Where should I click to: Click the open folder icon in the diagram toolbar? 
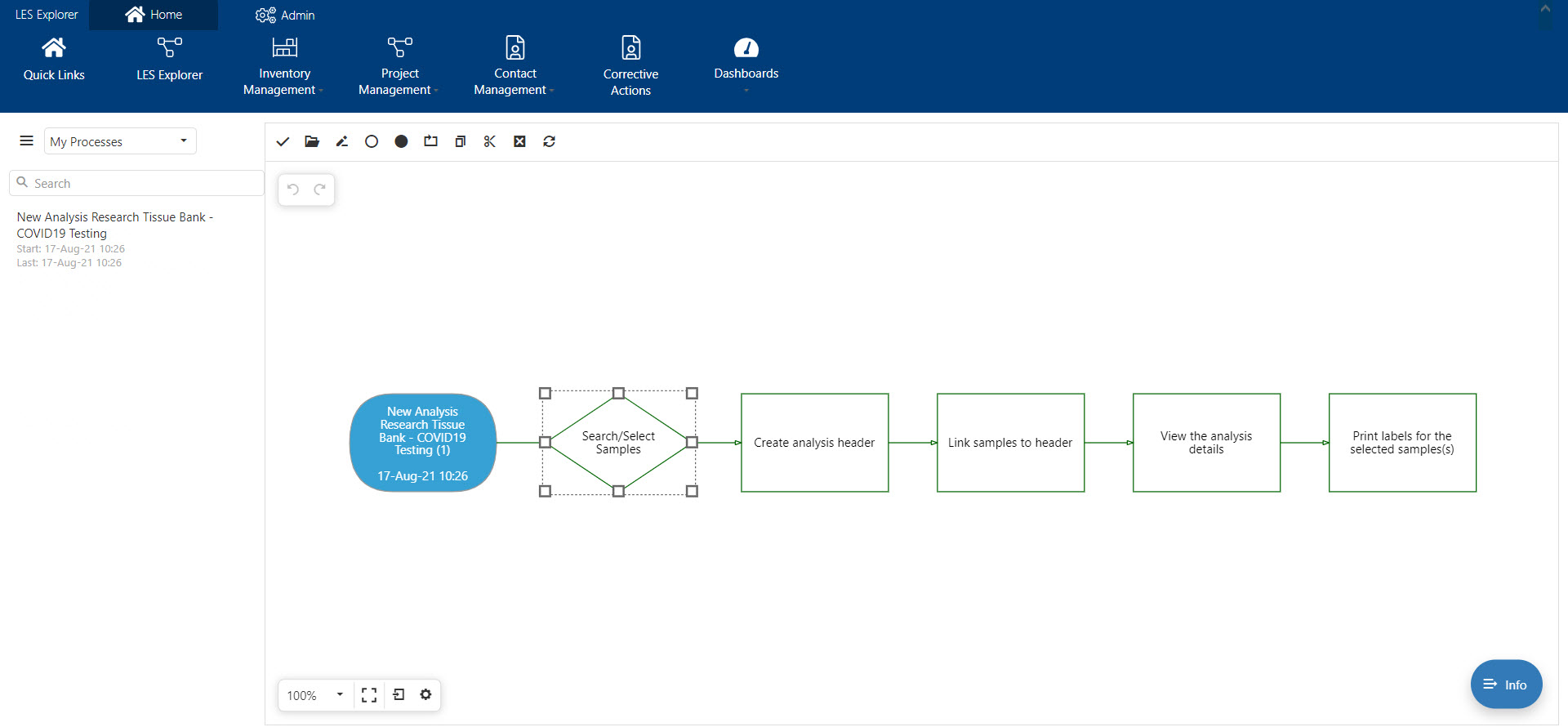[x=312, y=141]
